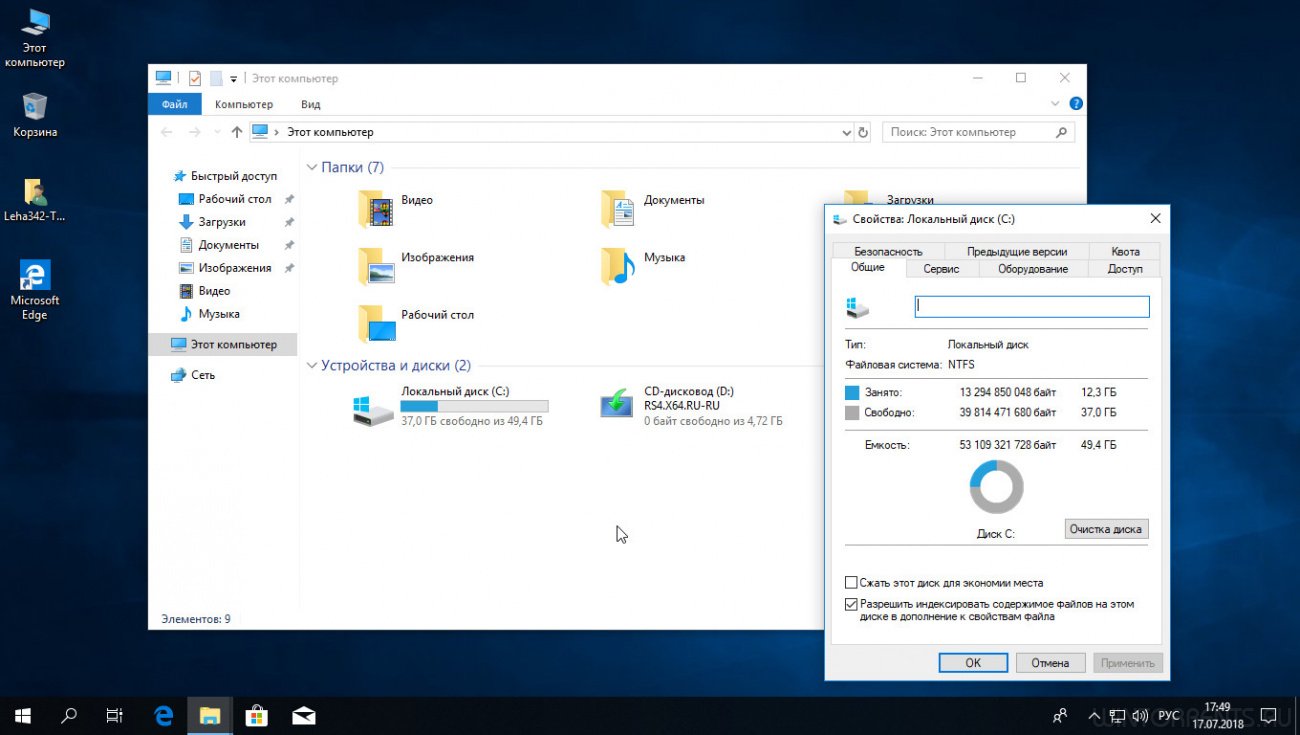1300x735 pixels.
Task: Open the Музыка folder icon
Action: (x=619, y=266)
